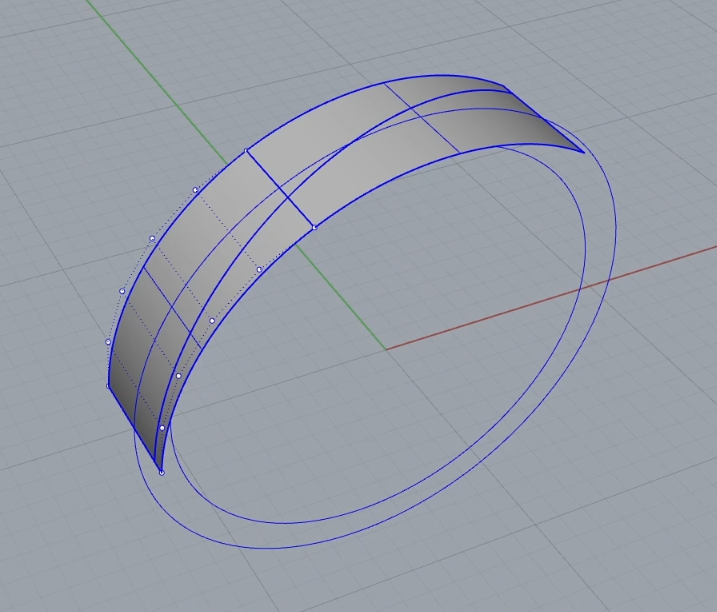Viewport: 717px width, 612px height.
Task: Select the inner-row control point just below the thick isocurve
Action: tap(259, 269)
